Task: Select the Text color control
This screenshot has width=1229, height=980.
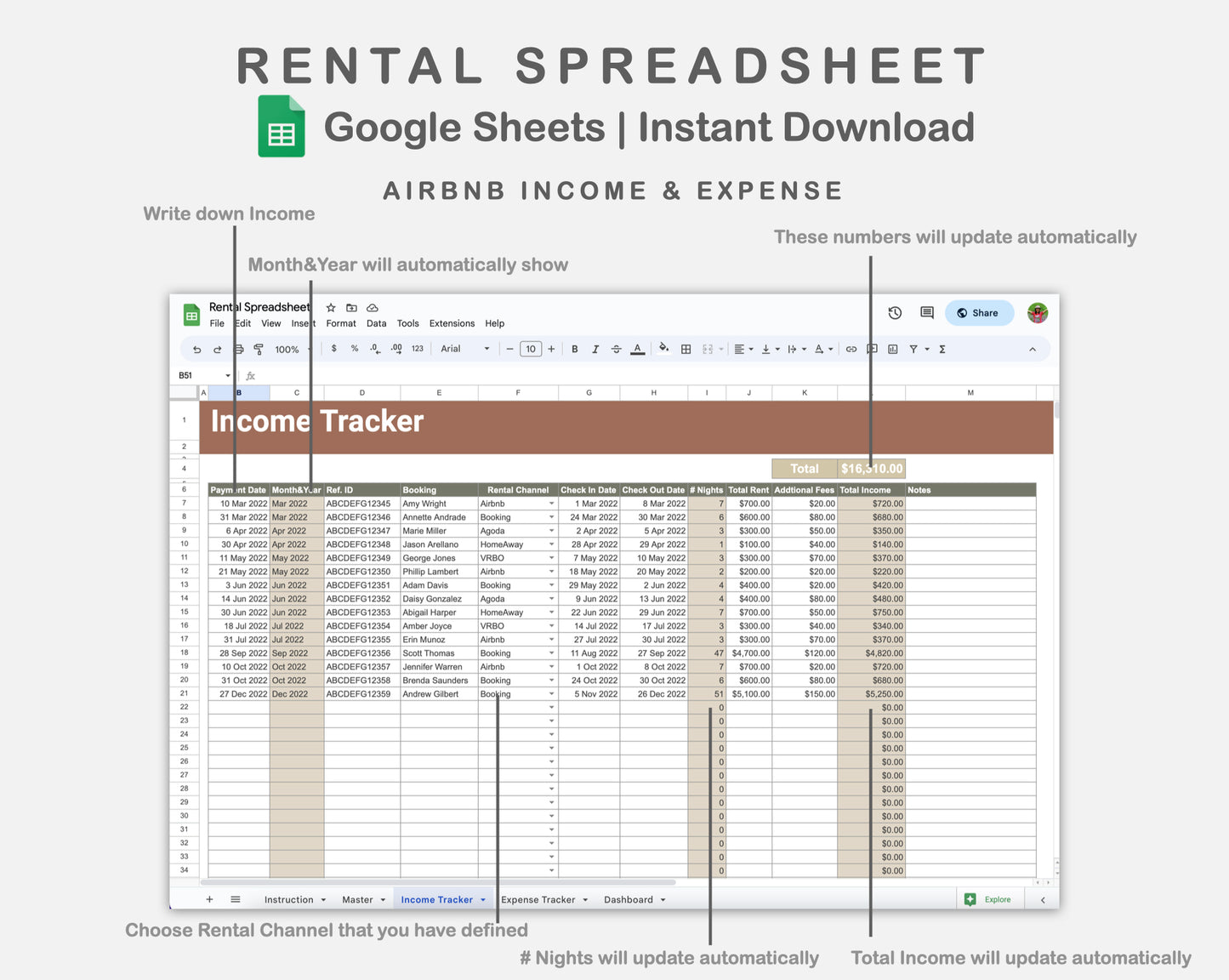Action: (637, 349)
